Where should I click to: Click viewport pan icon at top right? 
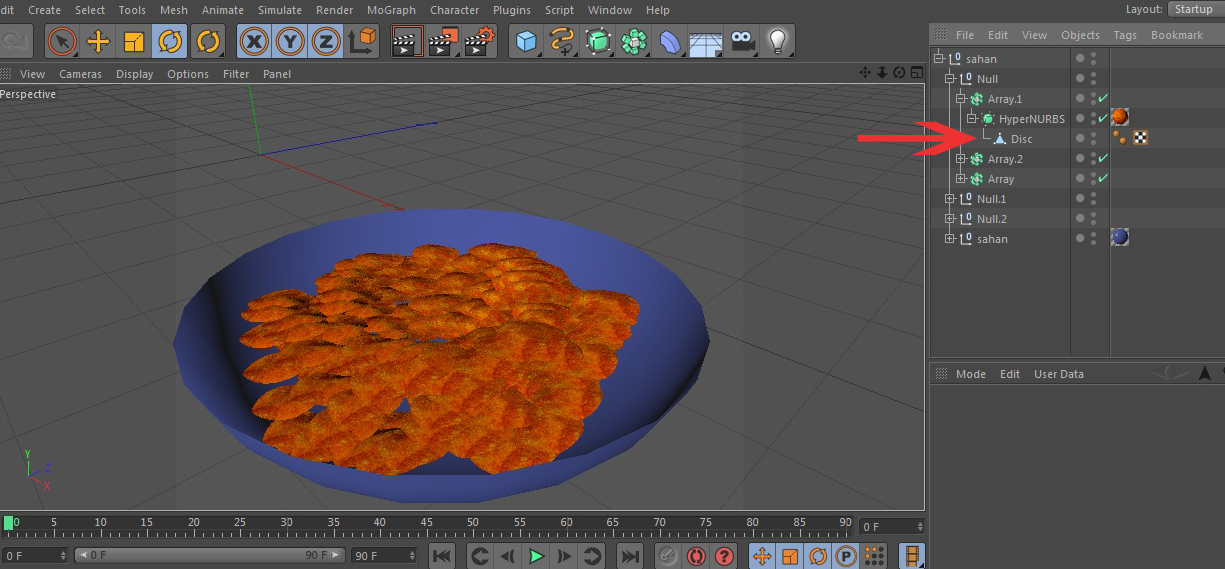tap(865, 73)
